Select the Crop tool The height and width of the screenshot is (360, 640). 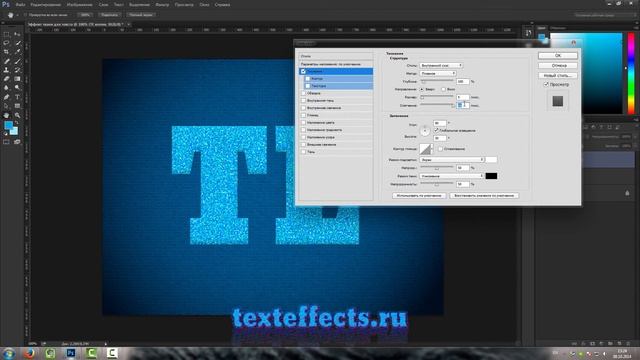(x=6, y=52)
